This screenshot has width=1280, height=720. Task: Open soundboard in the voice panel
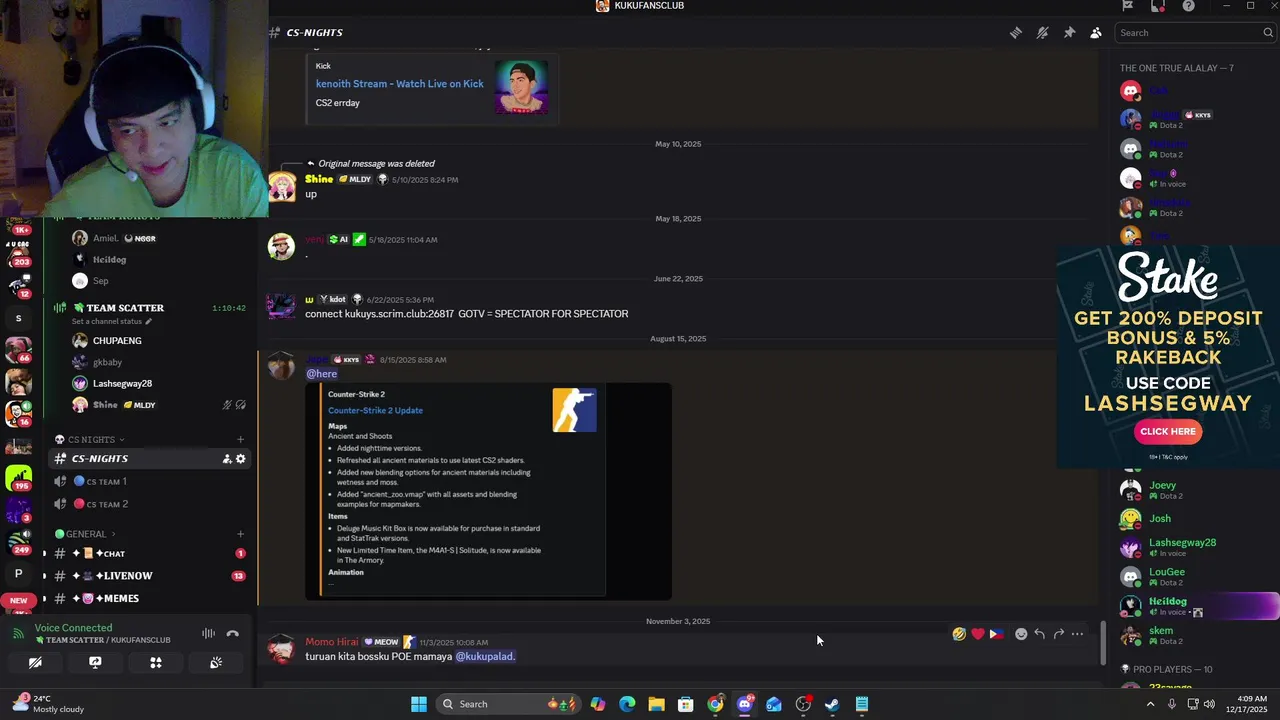click(x=216, y=663)
